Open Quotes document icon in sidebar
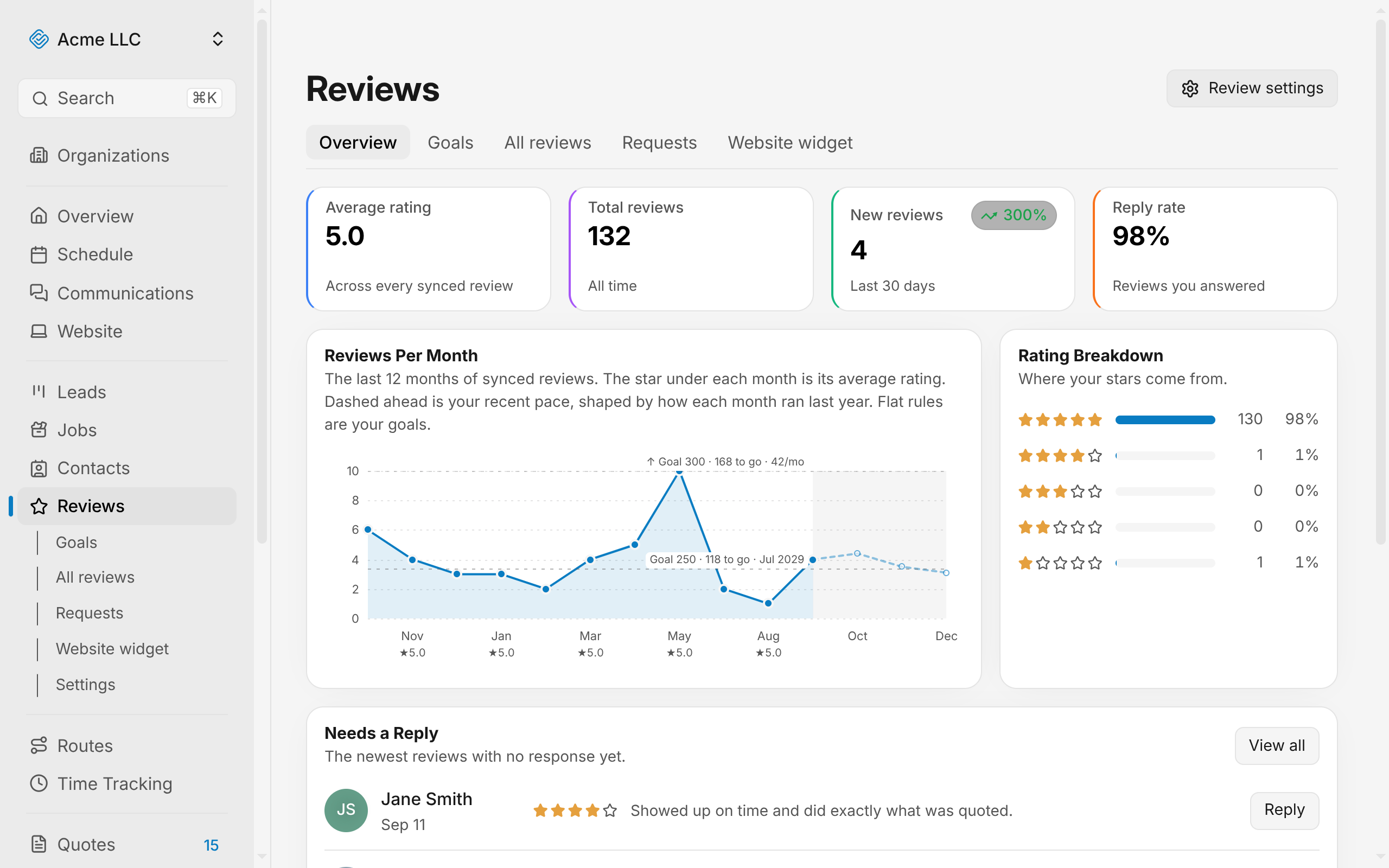1389x868 pixels. (x=39, y=845)
